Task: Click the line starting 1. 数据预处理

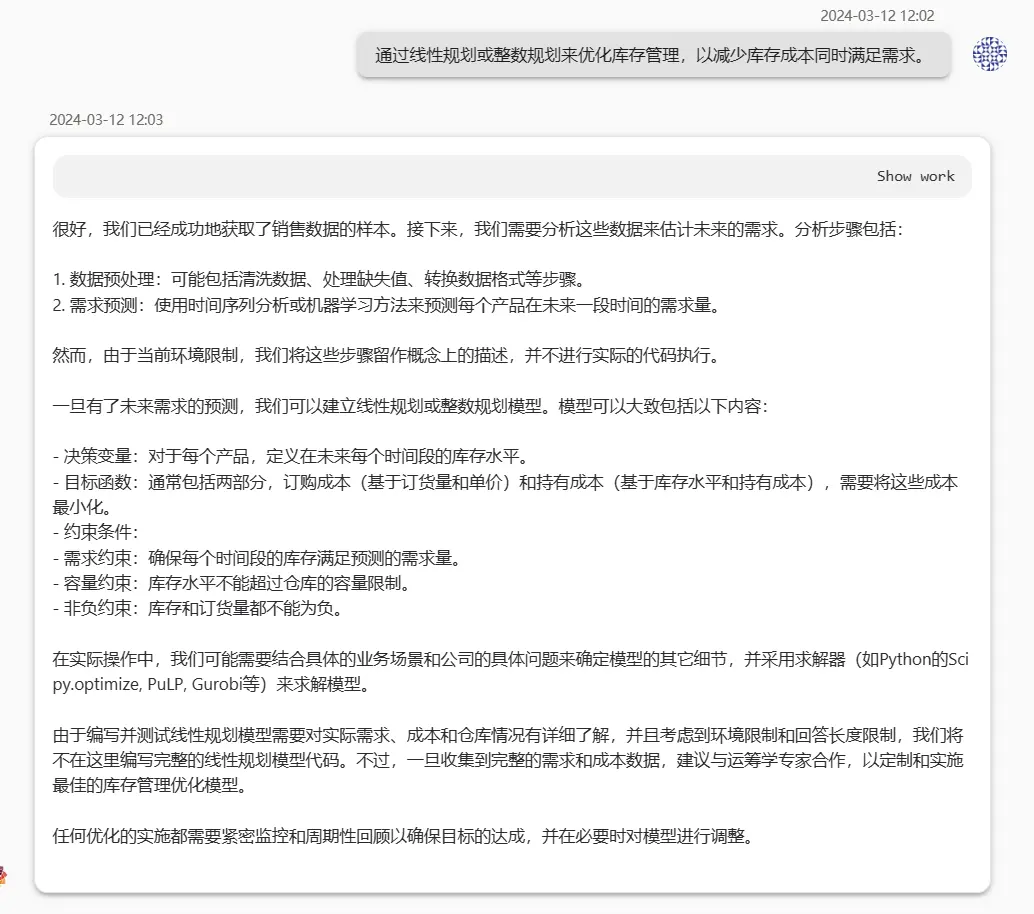Action: pyautogui.click(x=320, y=280)
